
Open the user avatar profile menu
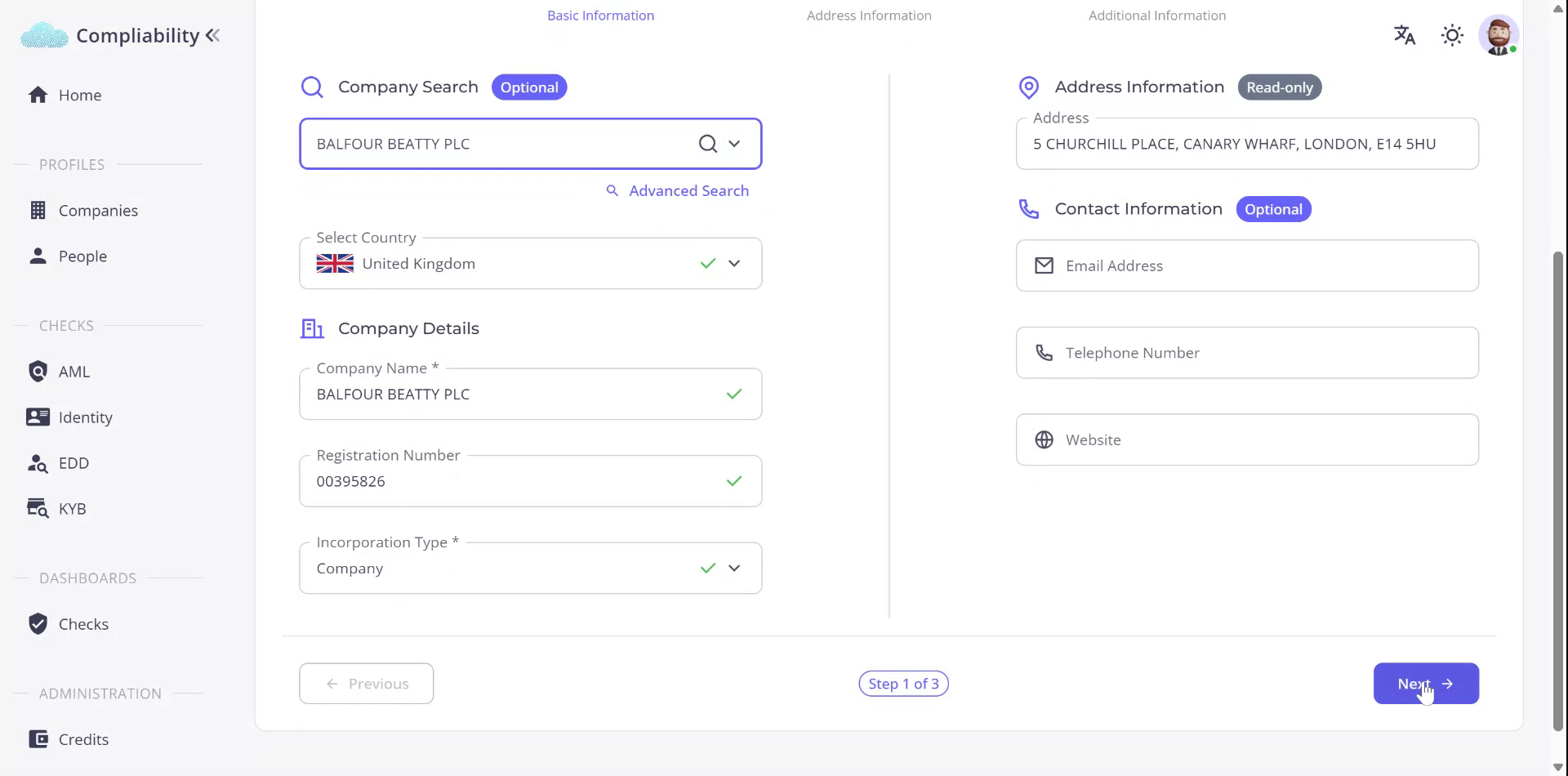1498,35
